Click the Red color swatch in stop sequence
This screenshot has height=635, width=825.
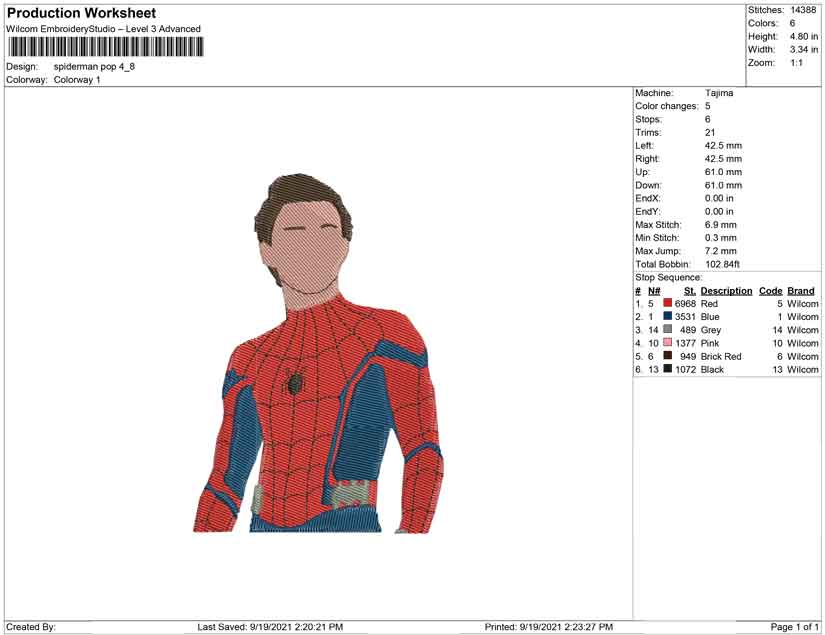(668, 303)
